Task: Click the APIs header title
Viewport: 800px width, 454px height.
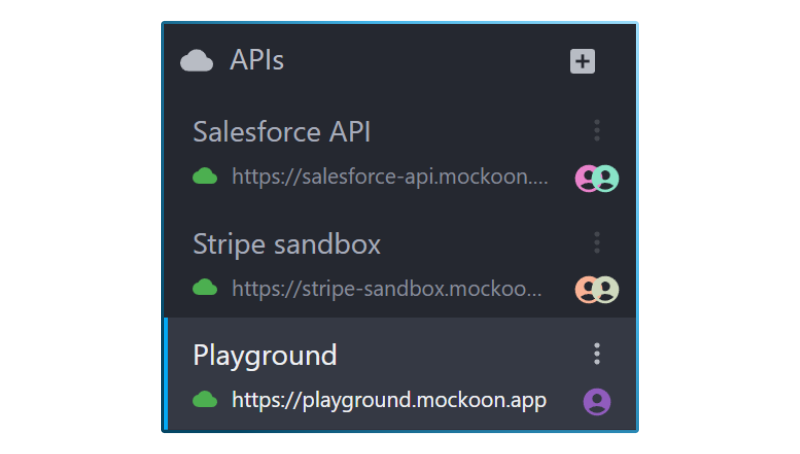Action: click(257, 60)
